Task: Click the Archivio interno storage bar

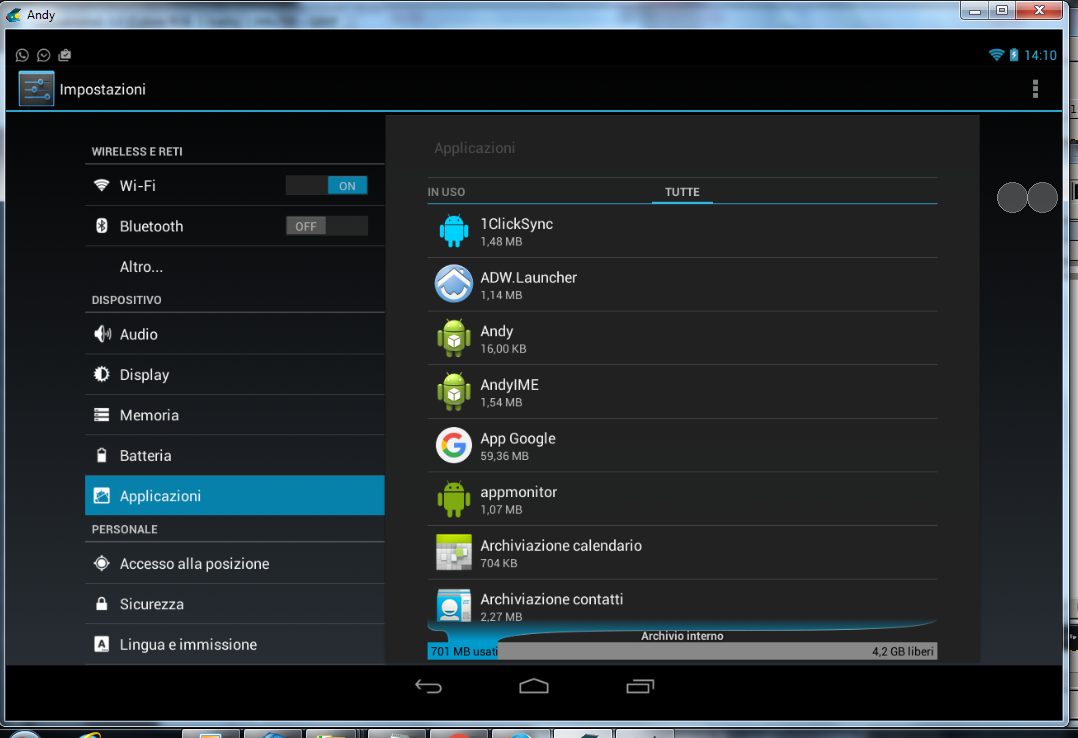Action: pyautogui.click(x=682, y=651)
